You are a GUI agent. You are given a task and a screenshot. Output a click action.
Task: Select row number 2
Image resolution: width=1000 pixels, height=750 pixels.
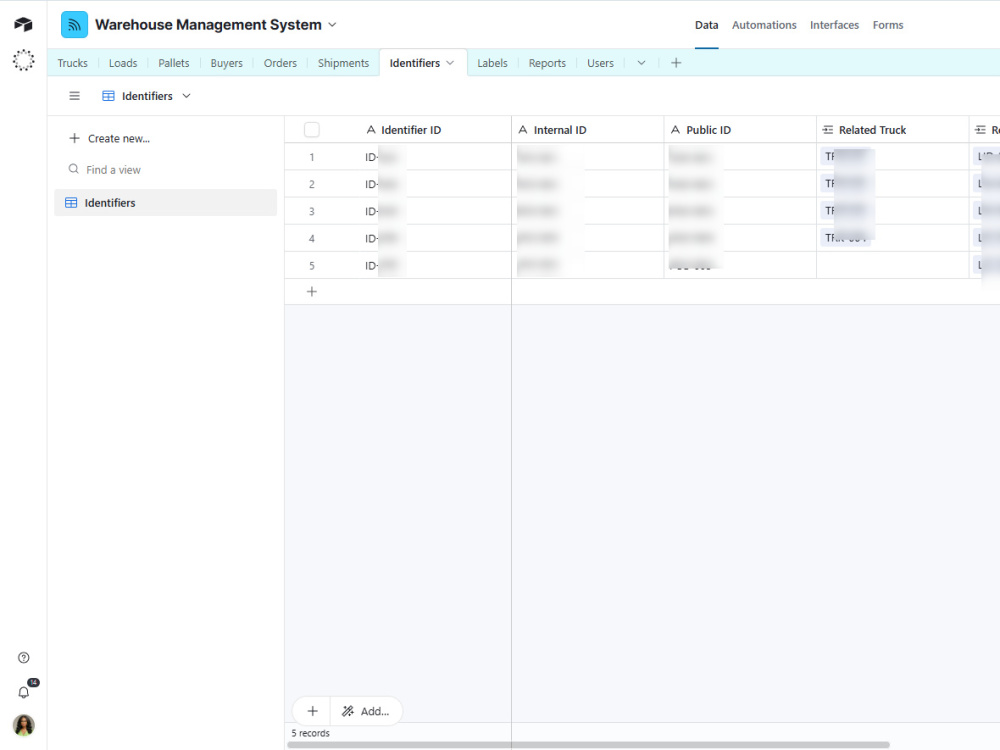[312, 184]
